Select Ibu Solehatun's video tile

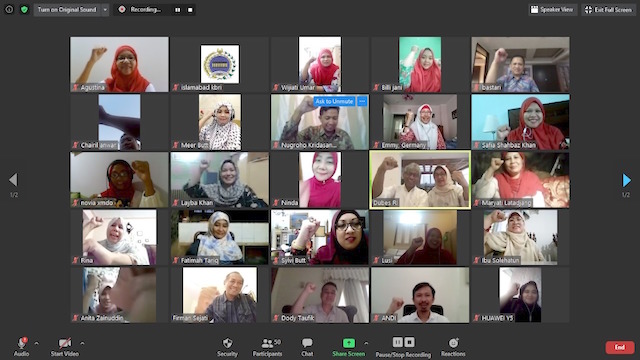pos(520,238)
